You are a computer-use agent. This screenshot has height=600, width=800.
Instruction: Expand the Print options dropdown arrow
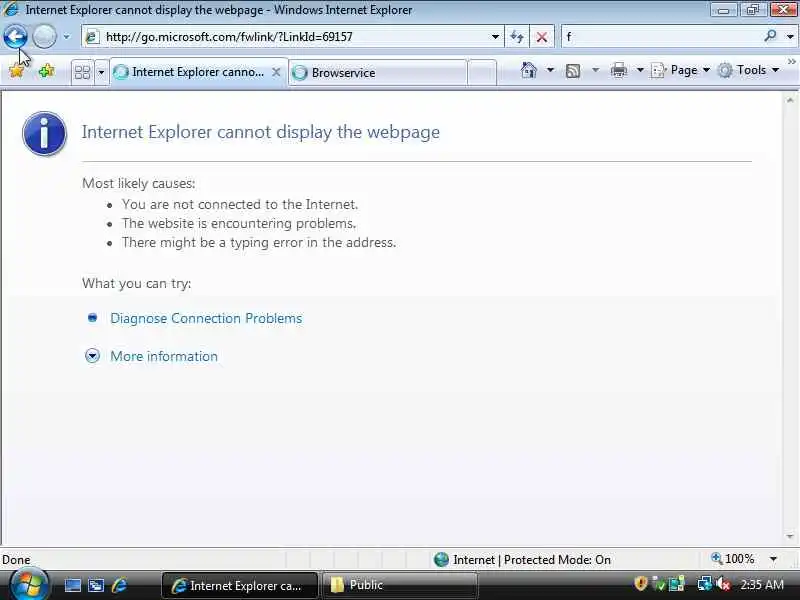point(640,70)
